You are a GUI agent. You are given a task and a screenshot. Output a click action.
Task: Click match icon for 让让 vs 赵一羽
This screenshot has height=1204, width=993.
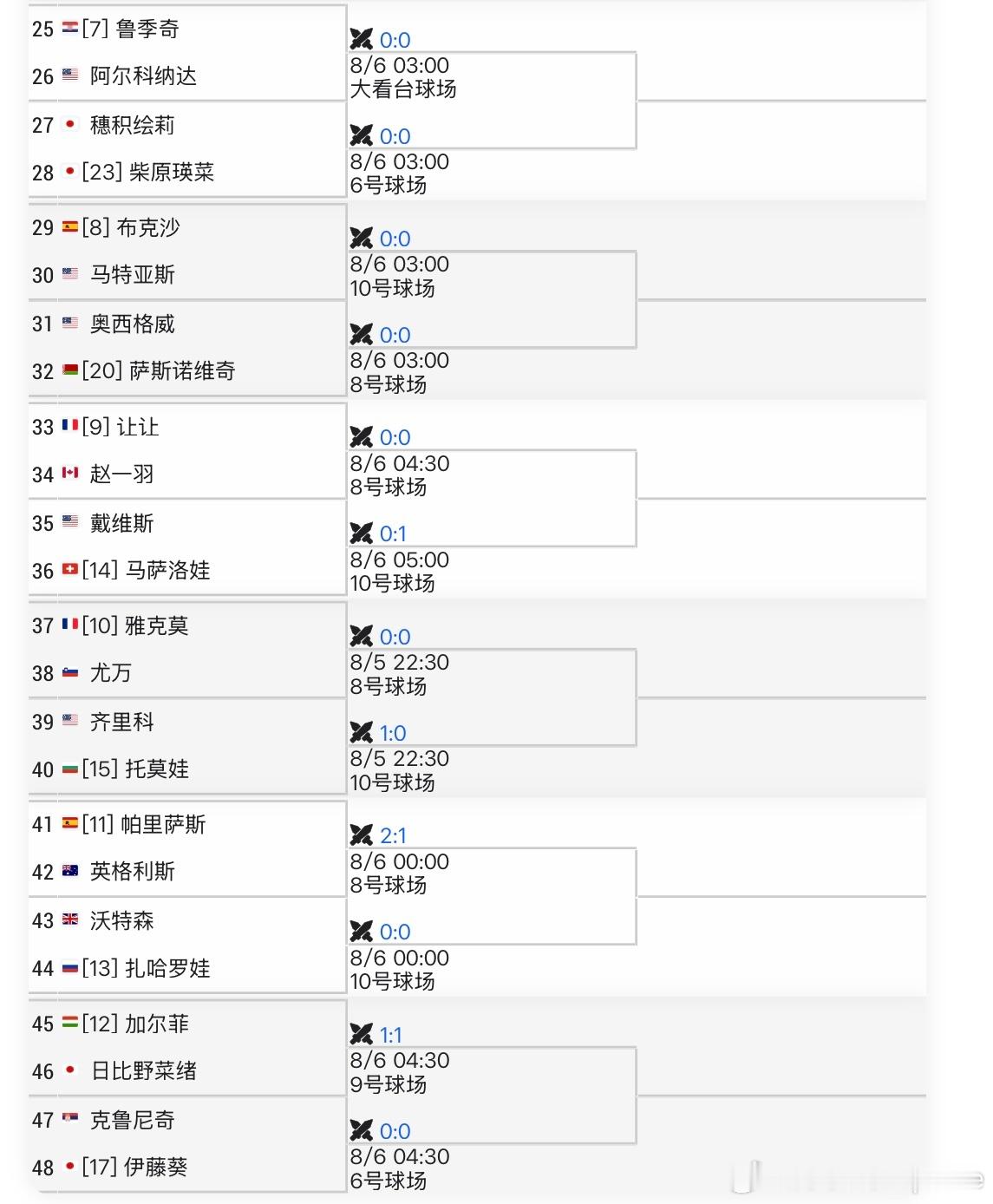pos(362,436)
